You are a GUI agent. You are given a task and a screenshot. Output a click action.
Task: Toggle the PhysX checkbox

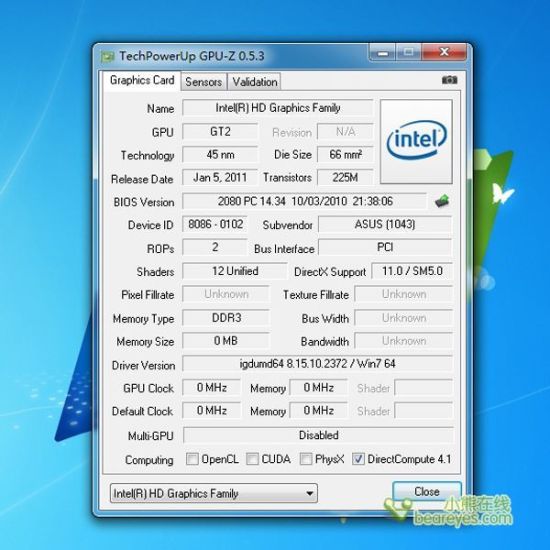pyautogui.click(x=306, y=459)
